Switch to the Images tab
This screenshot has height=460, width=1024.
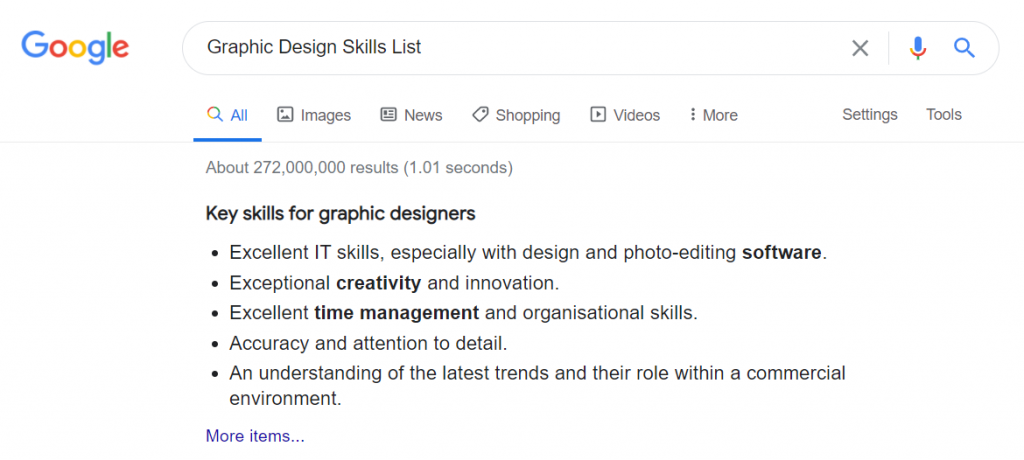[314, 115]
